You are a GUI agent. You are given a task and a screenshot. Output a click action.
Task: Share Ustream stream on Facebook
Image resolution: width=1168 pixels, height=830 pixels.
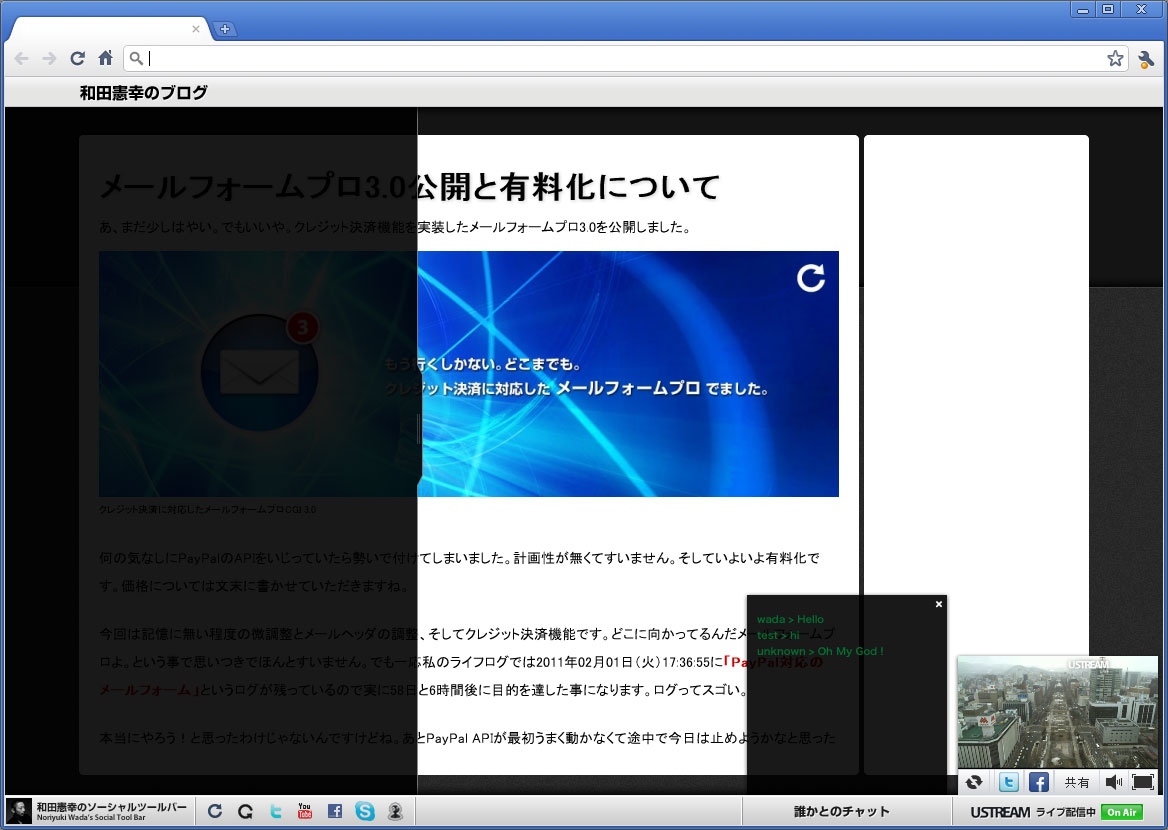tap(1039, 782)
